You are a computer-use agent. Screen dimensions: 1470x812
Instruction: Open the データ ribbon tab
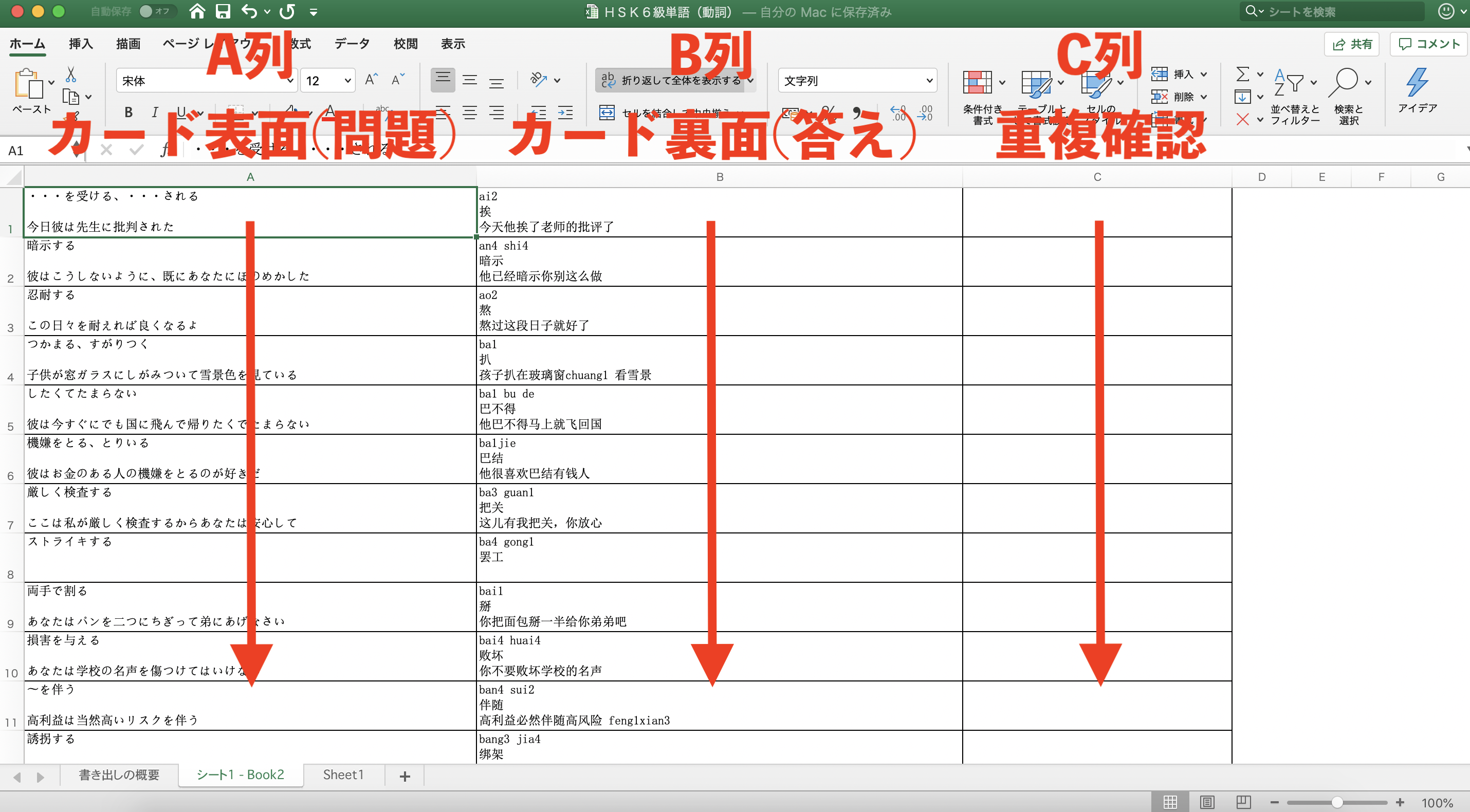pos(352,44)
